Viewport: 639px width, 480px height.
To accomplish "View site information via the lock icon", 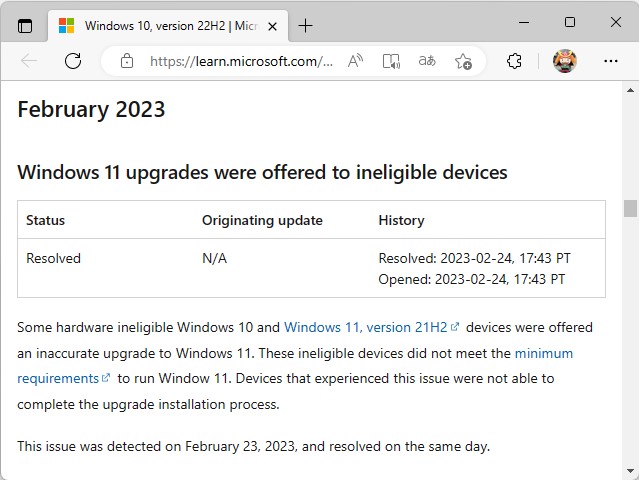I will (x=127, y=61).
